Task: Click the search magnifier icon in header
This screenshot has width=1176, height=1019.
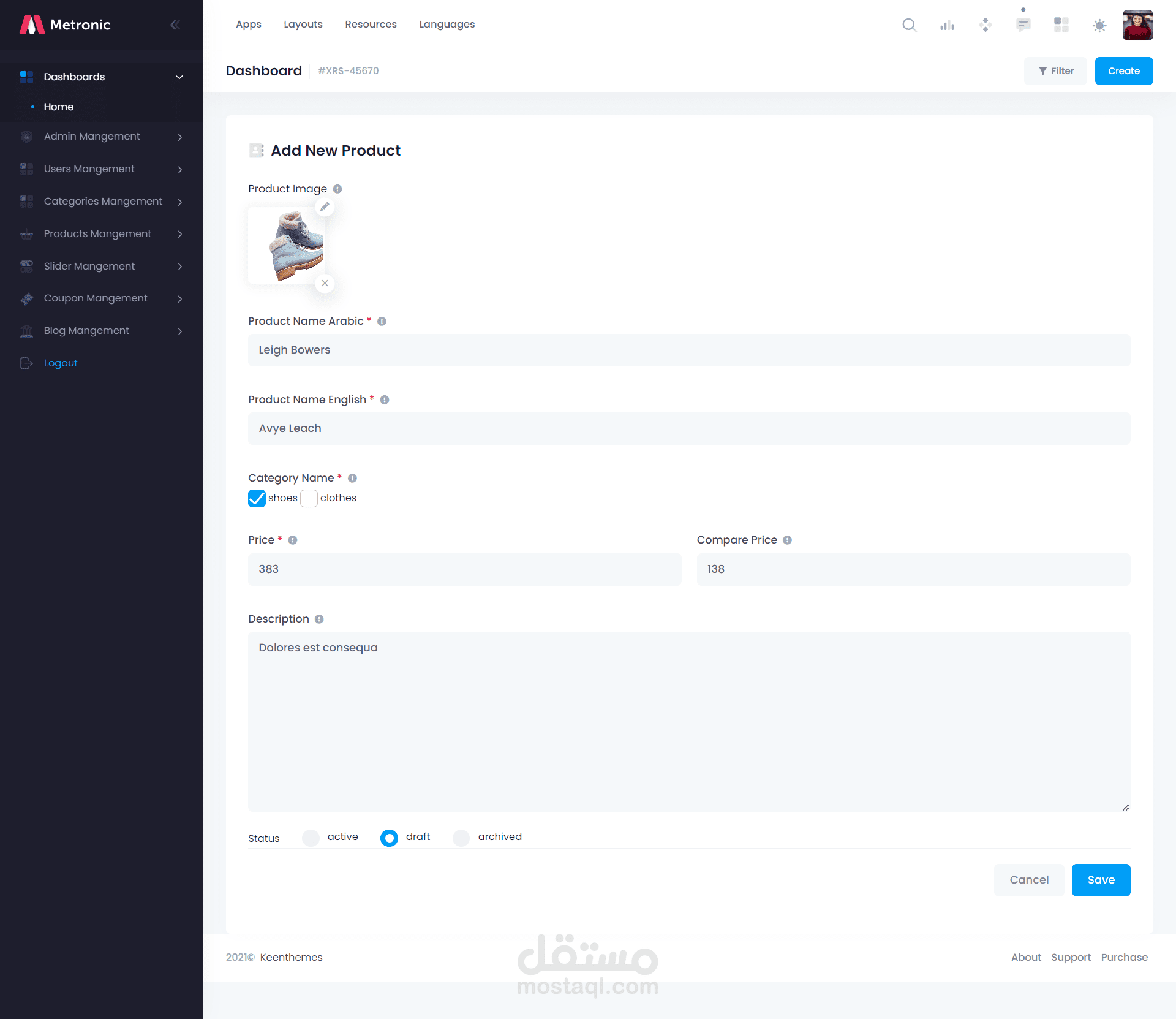Action: coord(909,25)
